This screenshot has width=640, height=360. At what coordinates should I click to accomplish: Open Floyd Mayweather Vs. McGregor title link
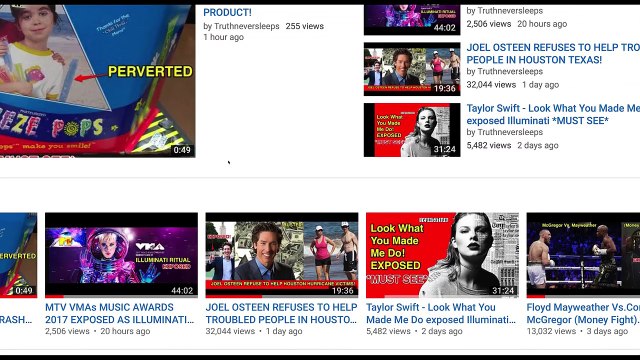(x=583, y=313)
